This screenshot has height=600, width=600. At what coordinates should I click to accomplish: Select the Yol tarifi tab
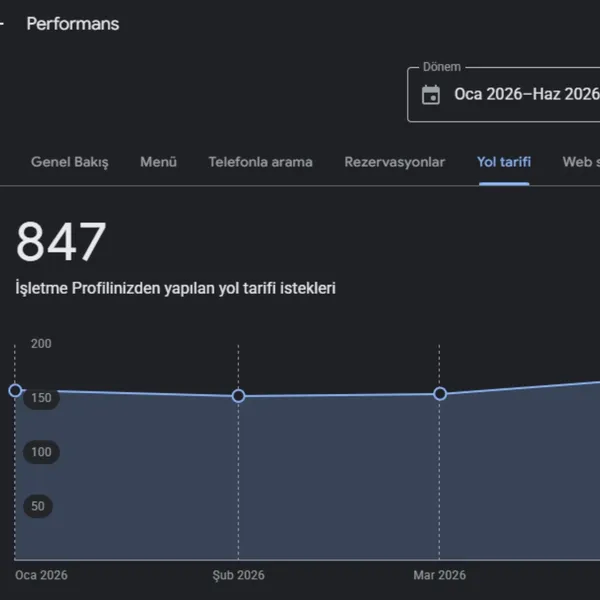tap(504, 162)
